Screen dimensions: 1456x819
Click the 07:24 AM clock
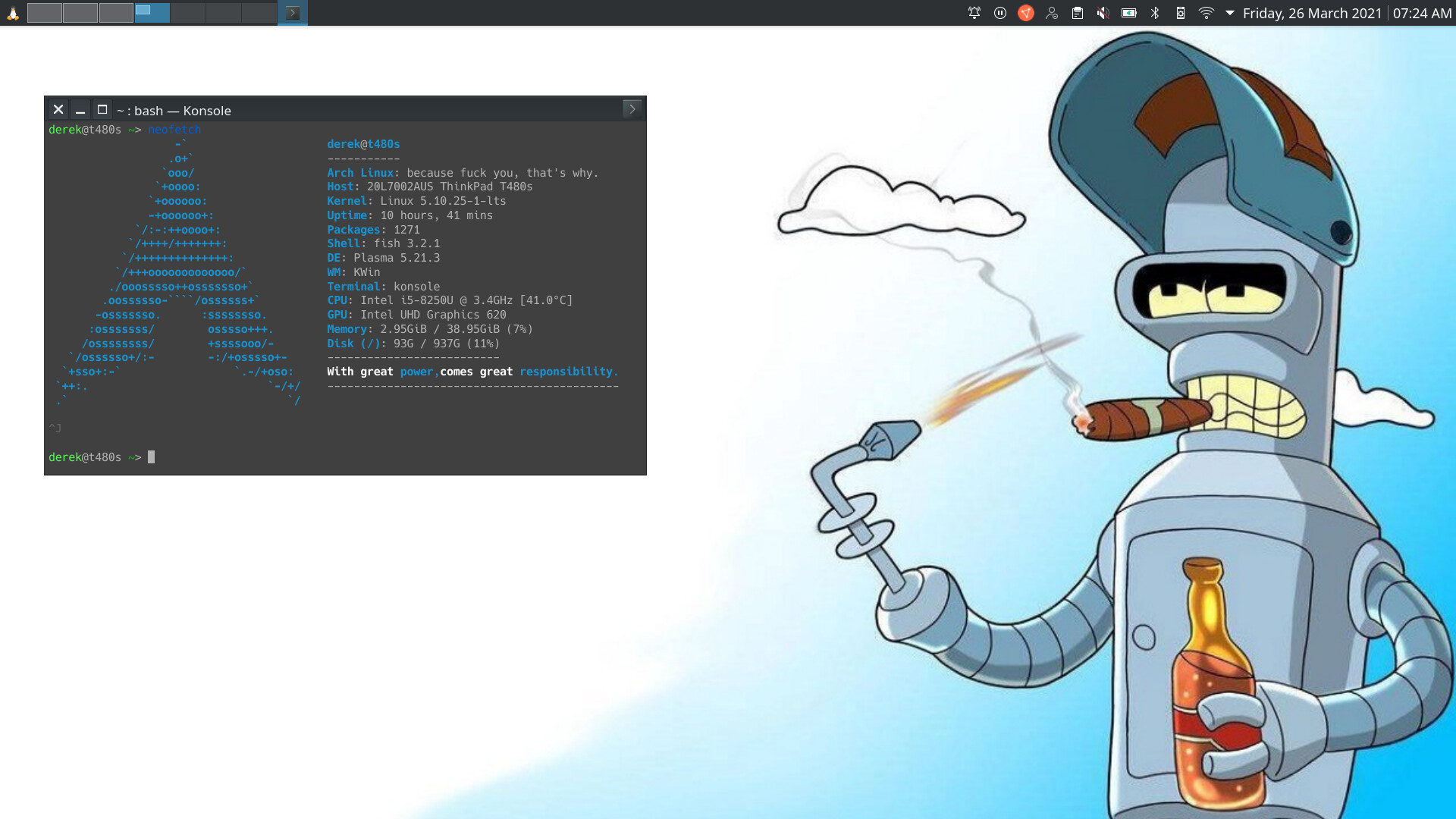[x=1422, y=13]
